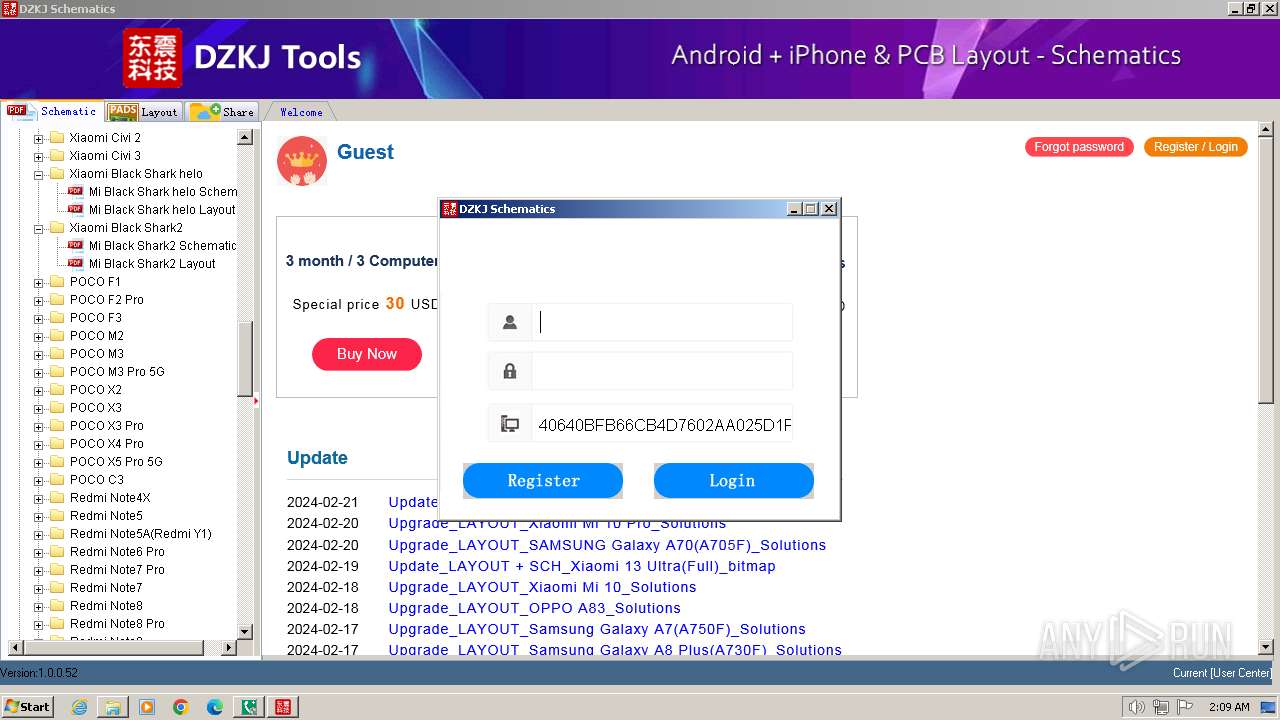Select the Redmi Note7 Pro folder
Screen dimensions: 1280x720
click(117, 570)
